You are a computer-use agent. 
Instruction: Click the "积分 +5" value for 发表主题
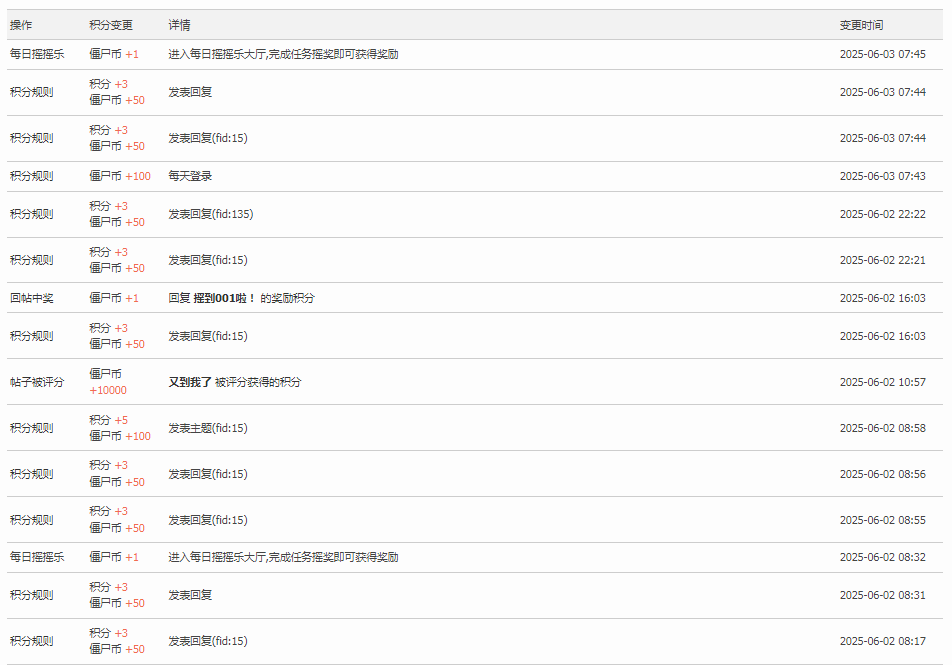click(108, 420)
